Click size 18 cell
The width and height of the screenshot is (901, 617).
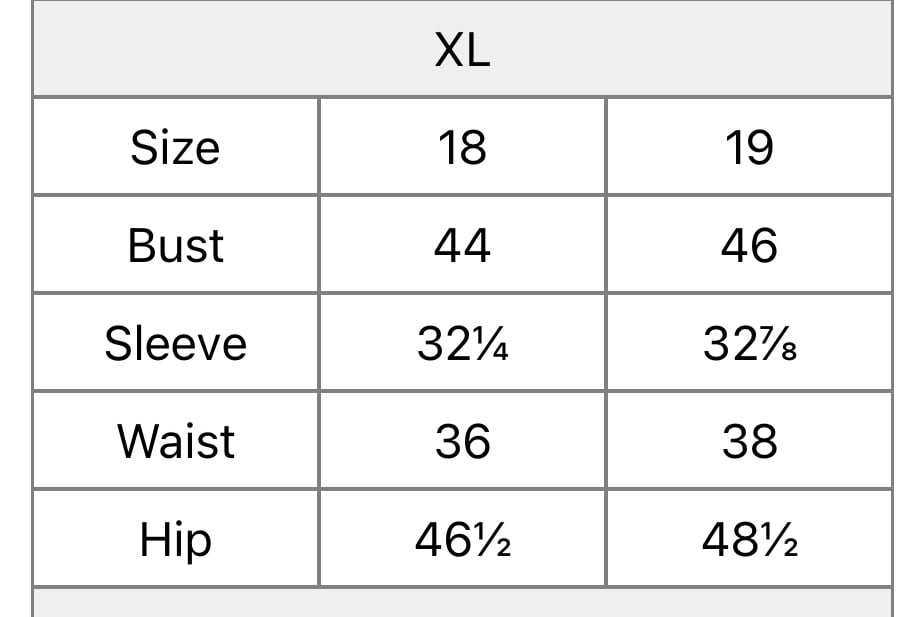463,147
